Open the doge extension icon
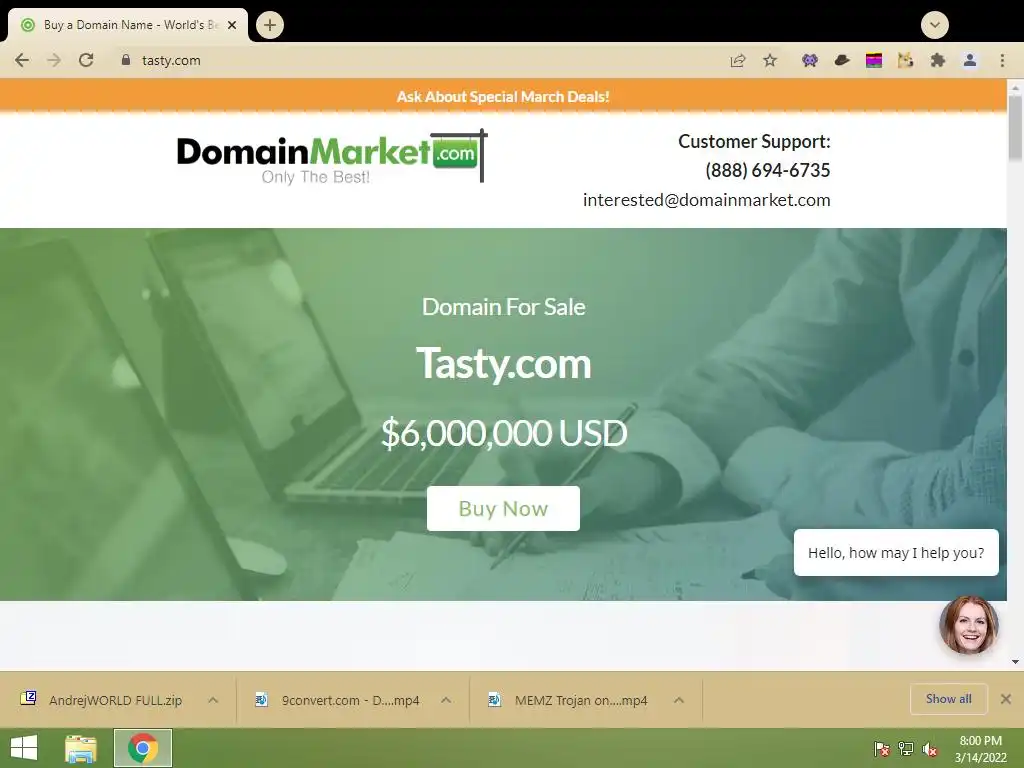 [905, 61]
